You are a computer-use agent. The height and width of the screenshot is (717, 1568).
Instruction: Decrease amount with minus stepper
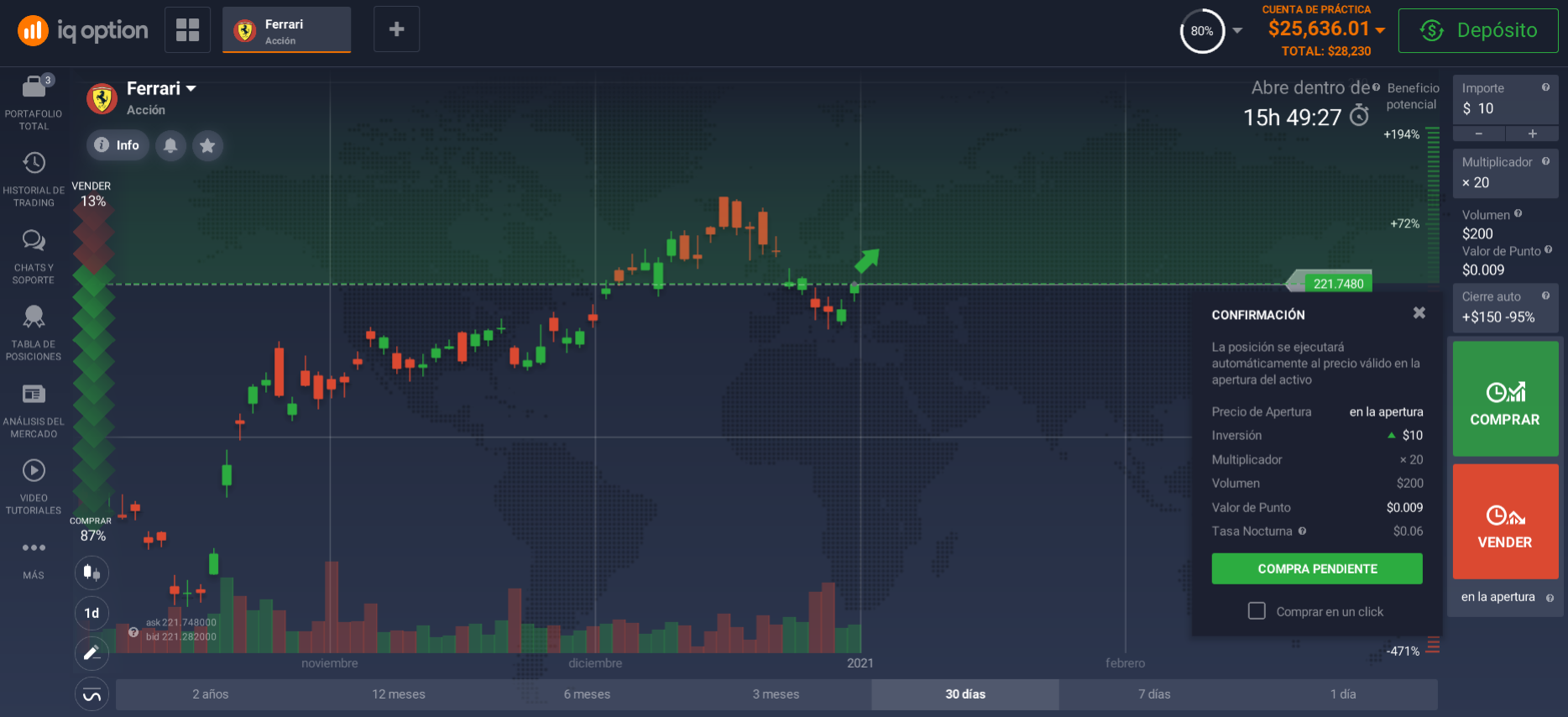click(x=1479, y=134)
